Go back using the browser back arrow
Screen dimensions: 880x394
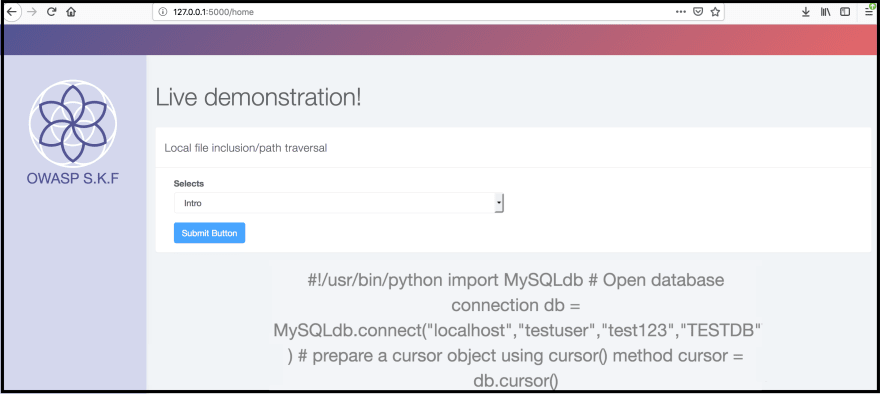pos(11,11)
